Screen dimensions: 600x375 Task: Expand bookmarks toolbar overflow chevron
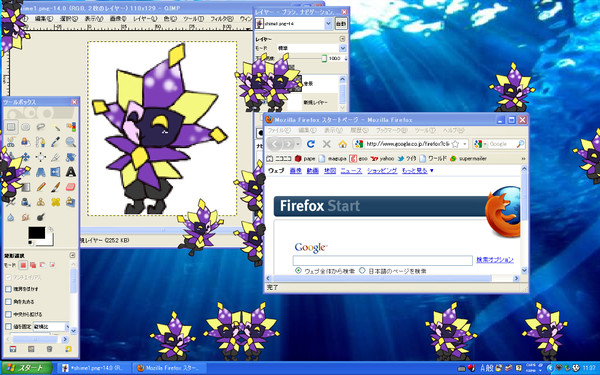523,158
